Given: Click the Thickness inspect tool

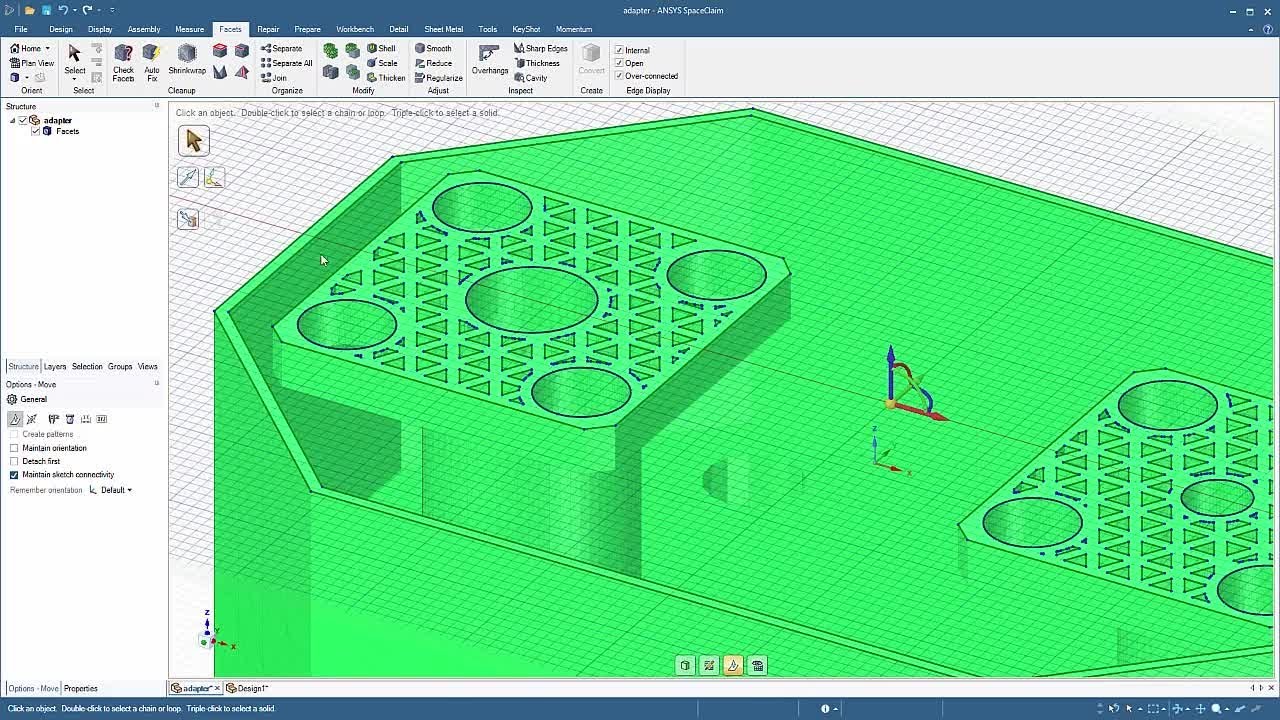Looking at the screenshot, I should (x=537, y=63).
